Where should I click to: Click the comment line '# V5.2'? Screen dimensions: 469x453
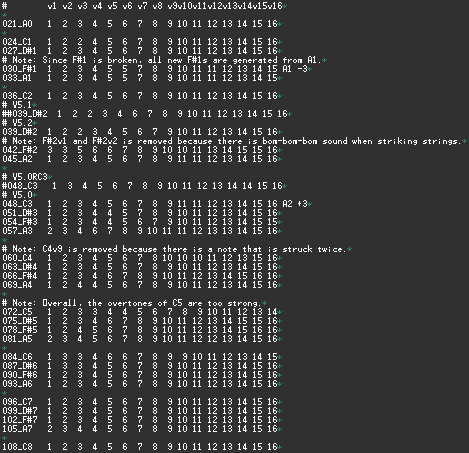(17, 123)
